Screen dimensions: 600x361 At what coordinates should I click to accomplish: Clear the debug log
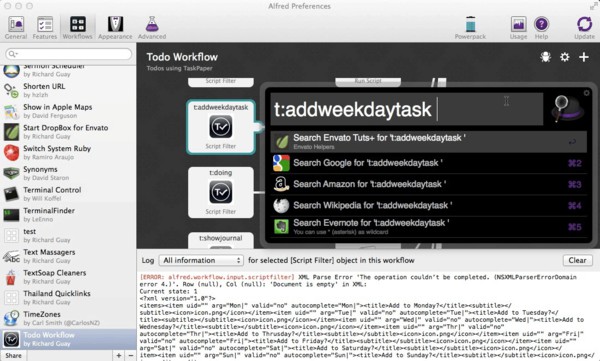tap(577, 260)
